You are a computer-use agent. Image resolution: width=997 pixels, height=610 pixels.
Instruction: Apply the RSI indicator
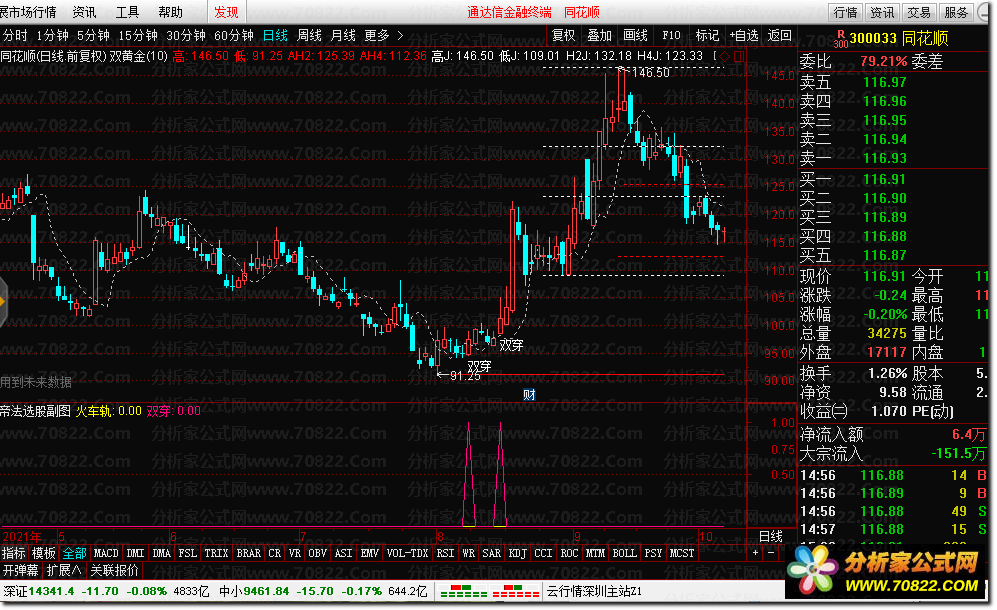[446, 553]
